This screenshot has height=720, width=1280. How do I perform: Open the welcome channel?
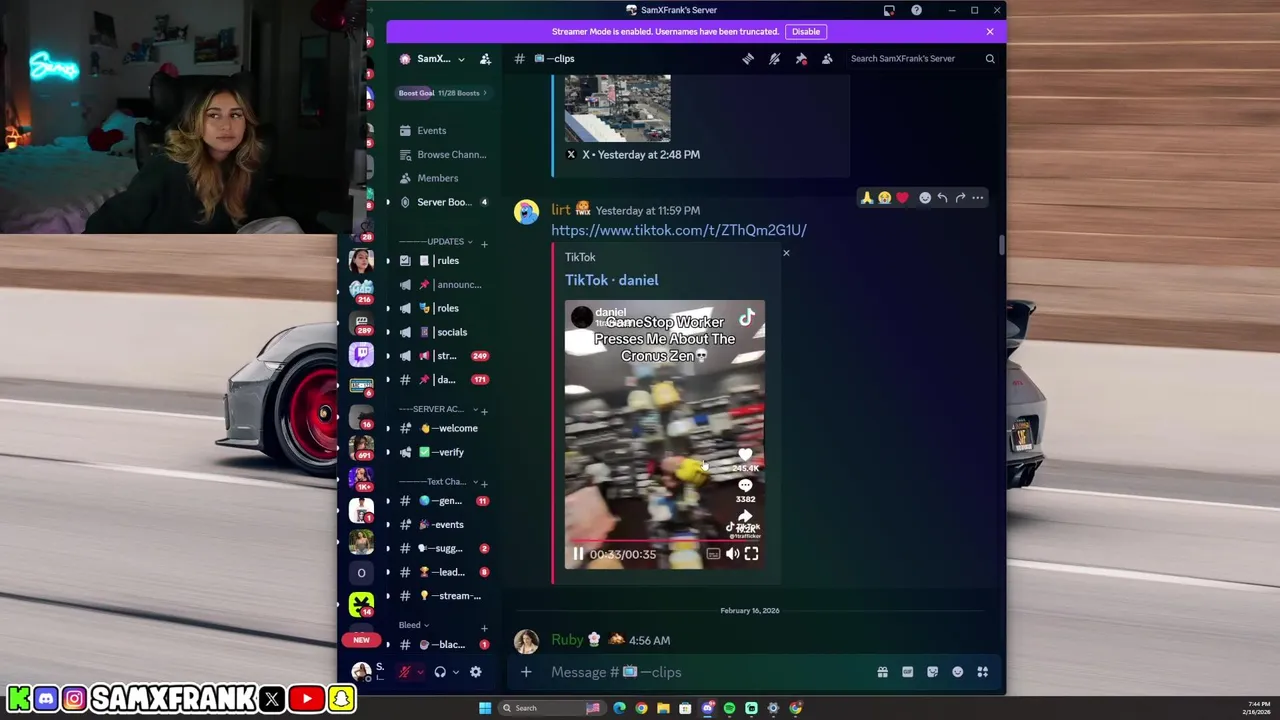tap(442, 428)
